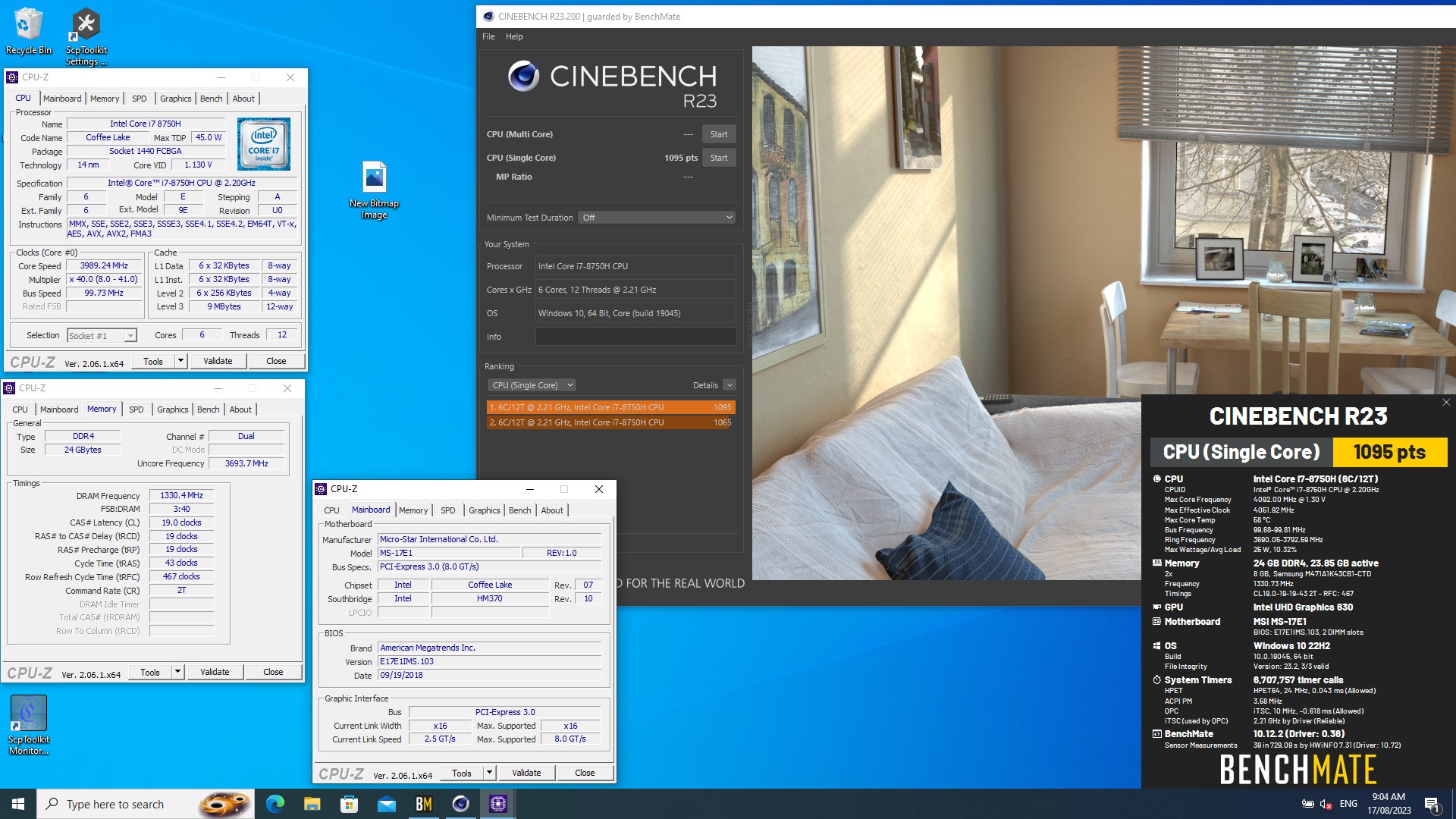Click the Processor field Intel Core i7-8750H CPU
The image size is (1456, 819).
point(635,266)
